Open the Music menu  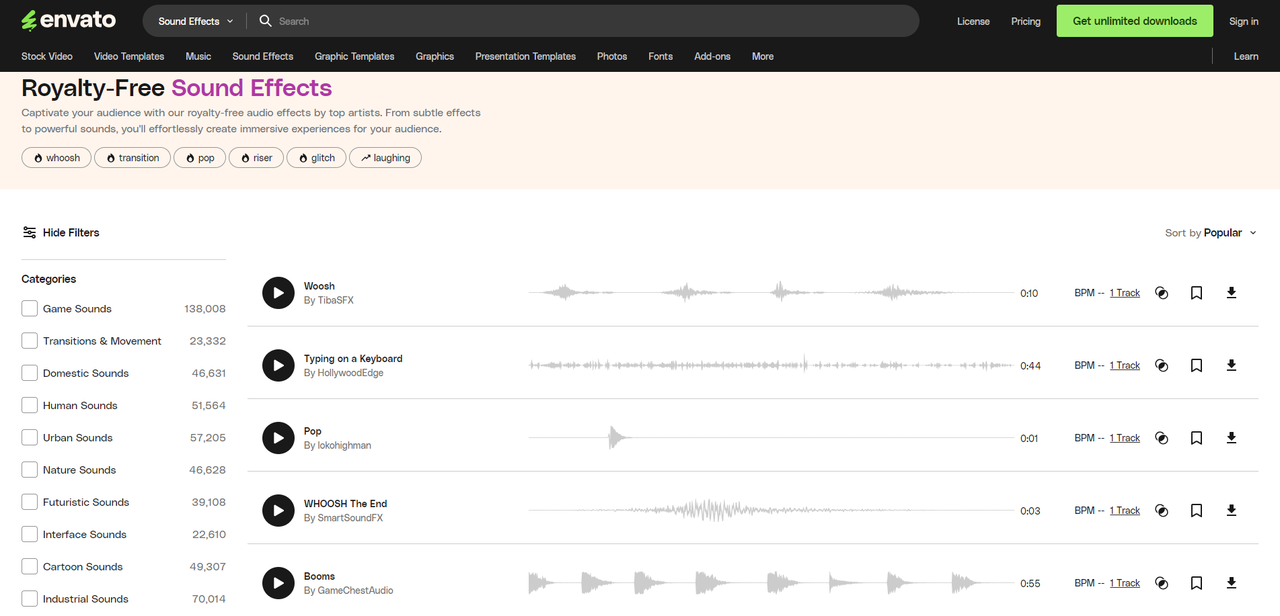tap(199, 56)
